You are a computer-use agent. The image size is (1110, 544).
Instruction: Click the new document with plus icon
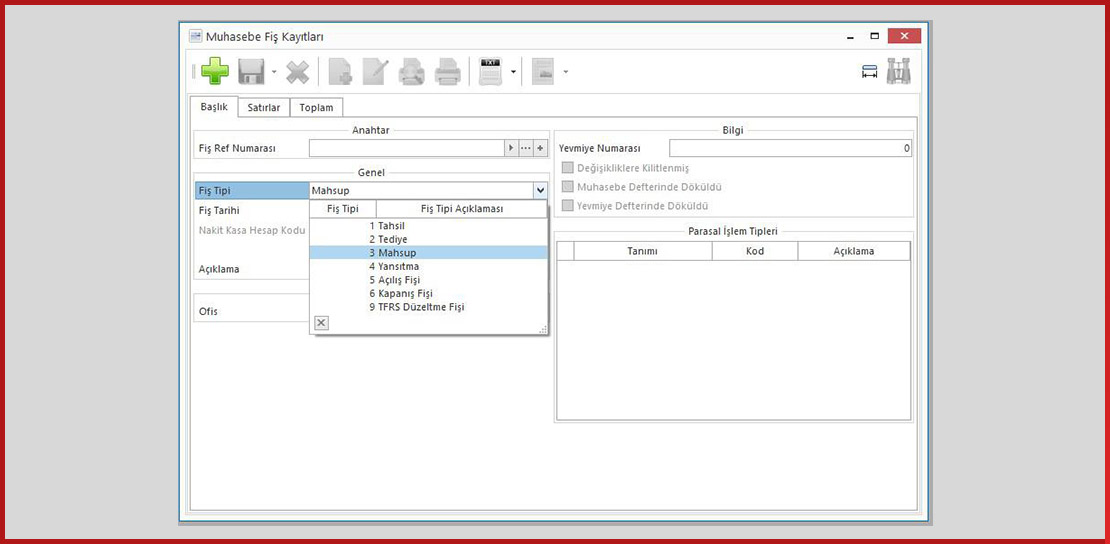(x=341, y=72)
